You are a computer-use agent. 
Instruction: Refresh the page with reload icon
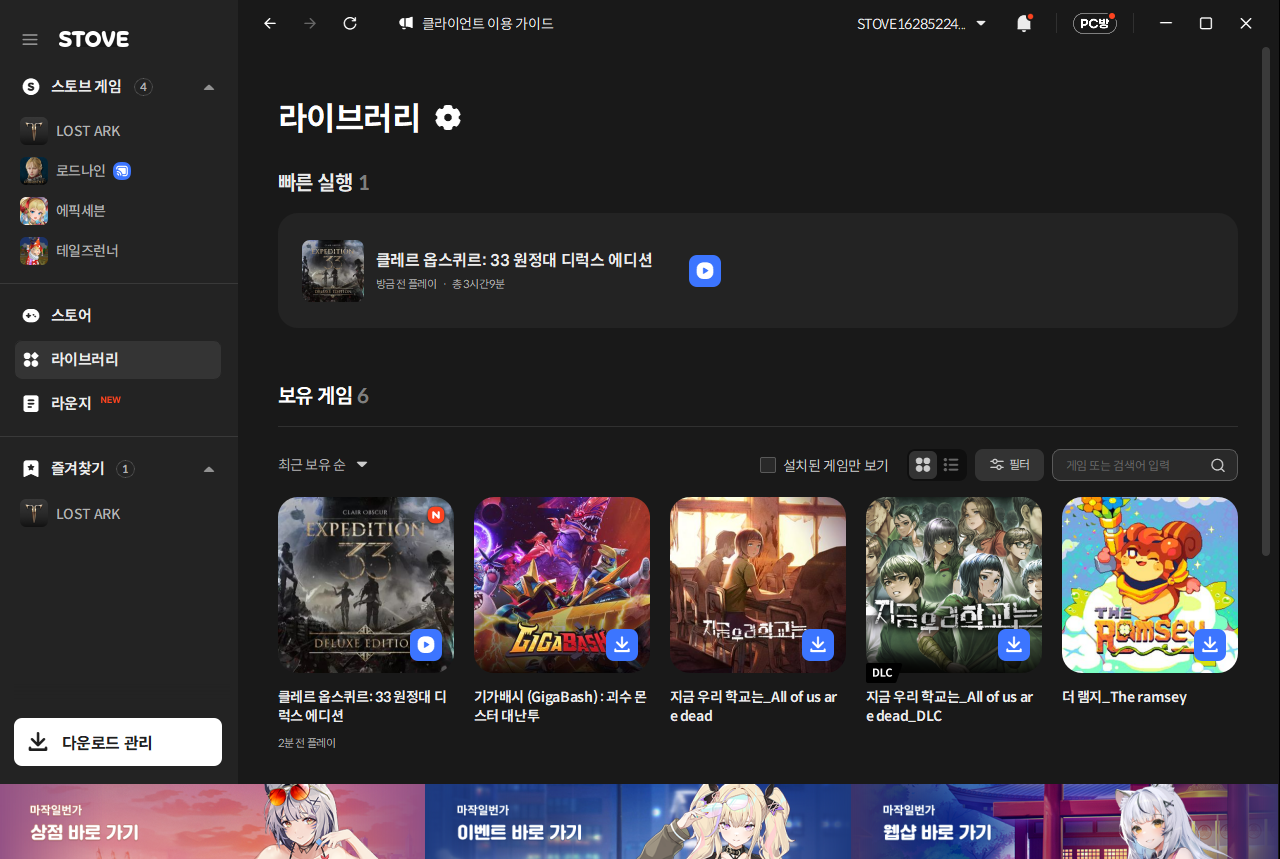[350, 23]
